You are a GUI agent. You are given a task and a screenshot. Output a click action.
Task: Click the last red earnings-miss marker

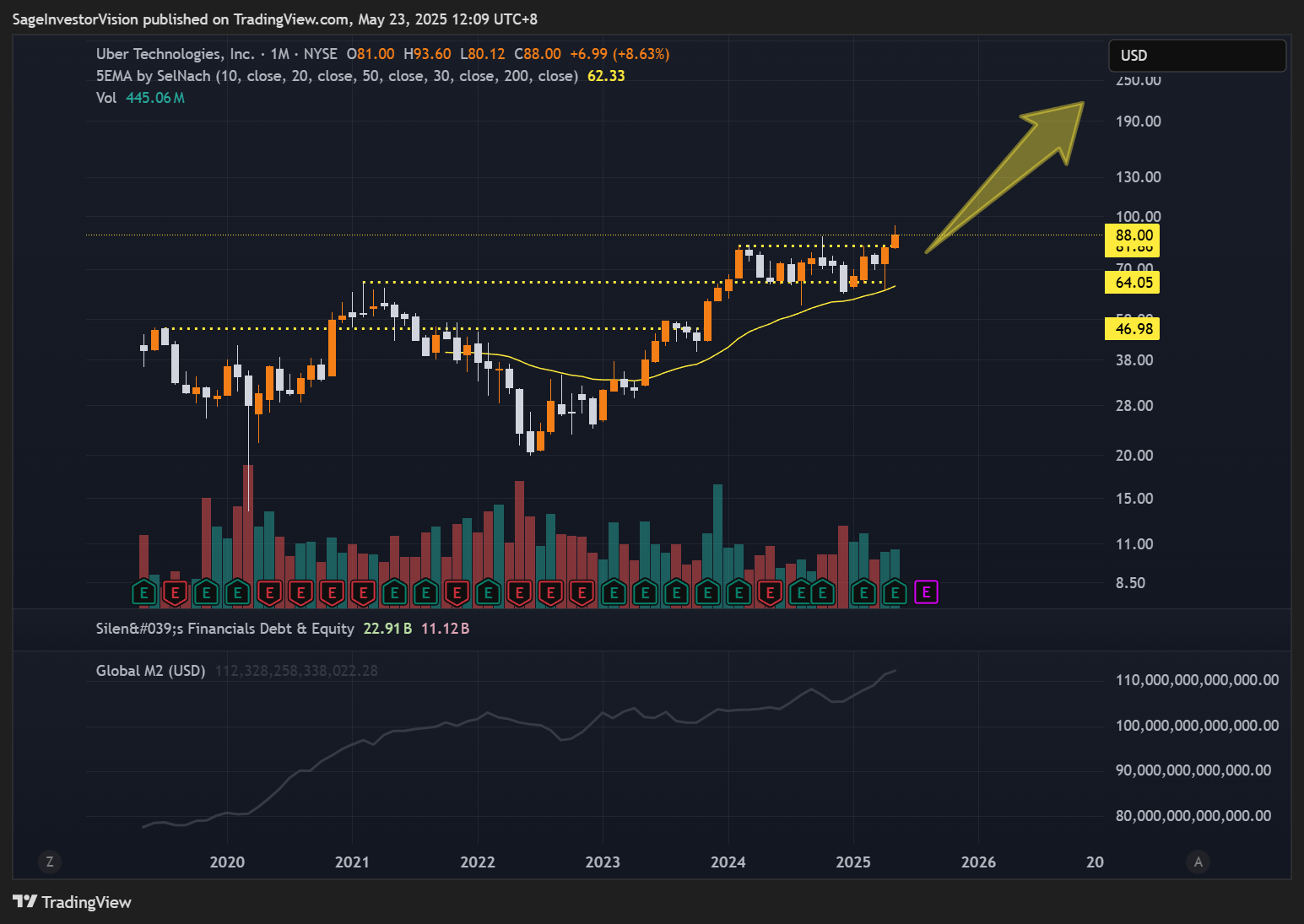pos(770,592)
